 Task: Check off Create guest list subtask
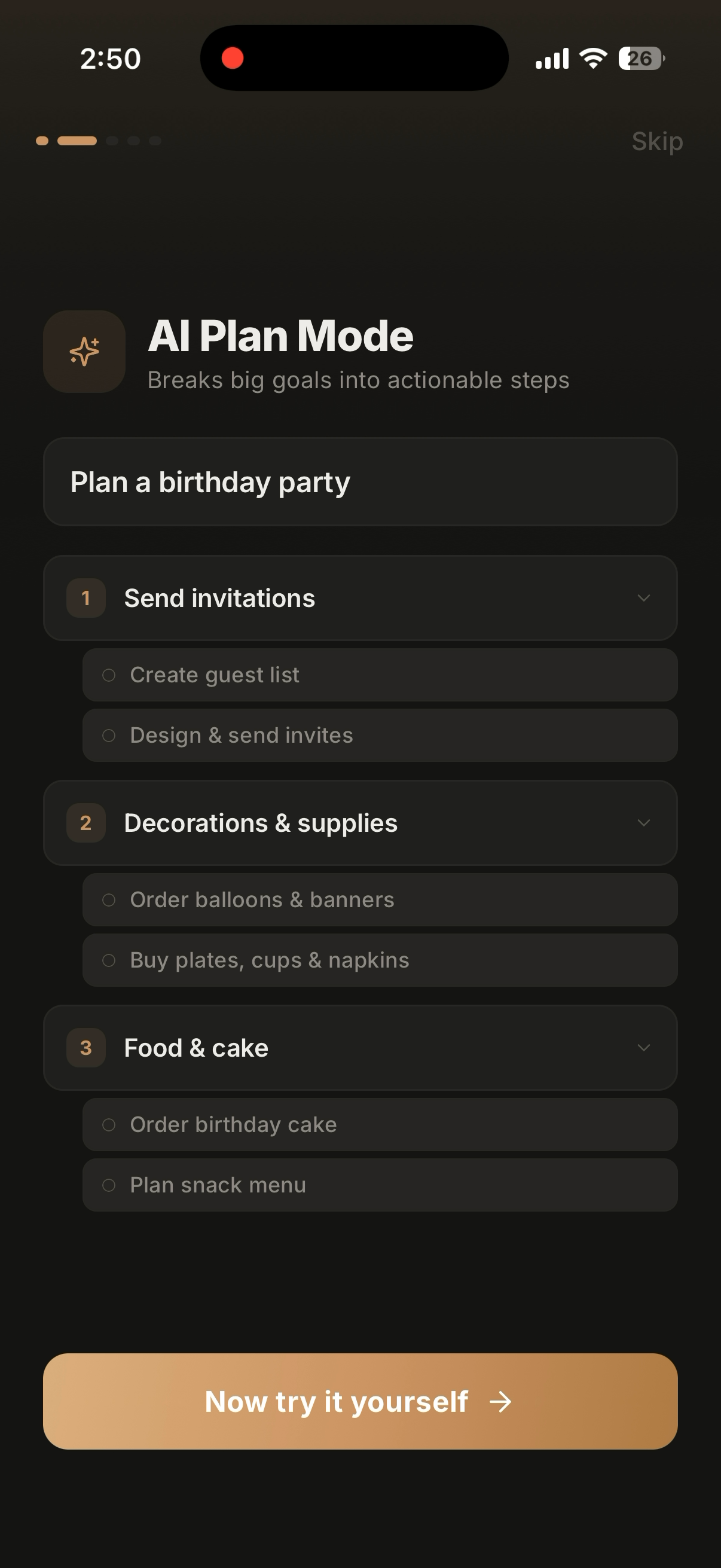(109, 675)
